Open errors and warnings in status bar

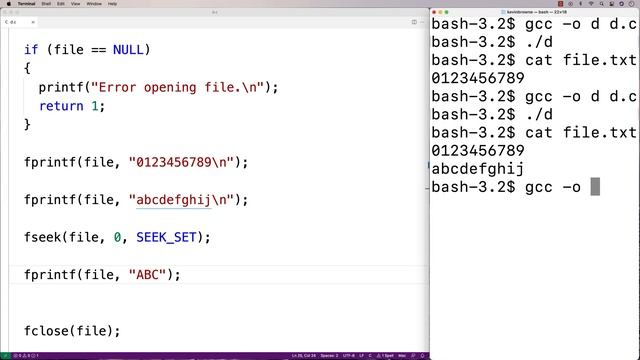pos(25,356)
